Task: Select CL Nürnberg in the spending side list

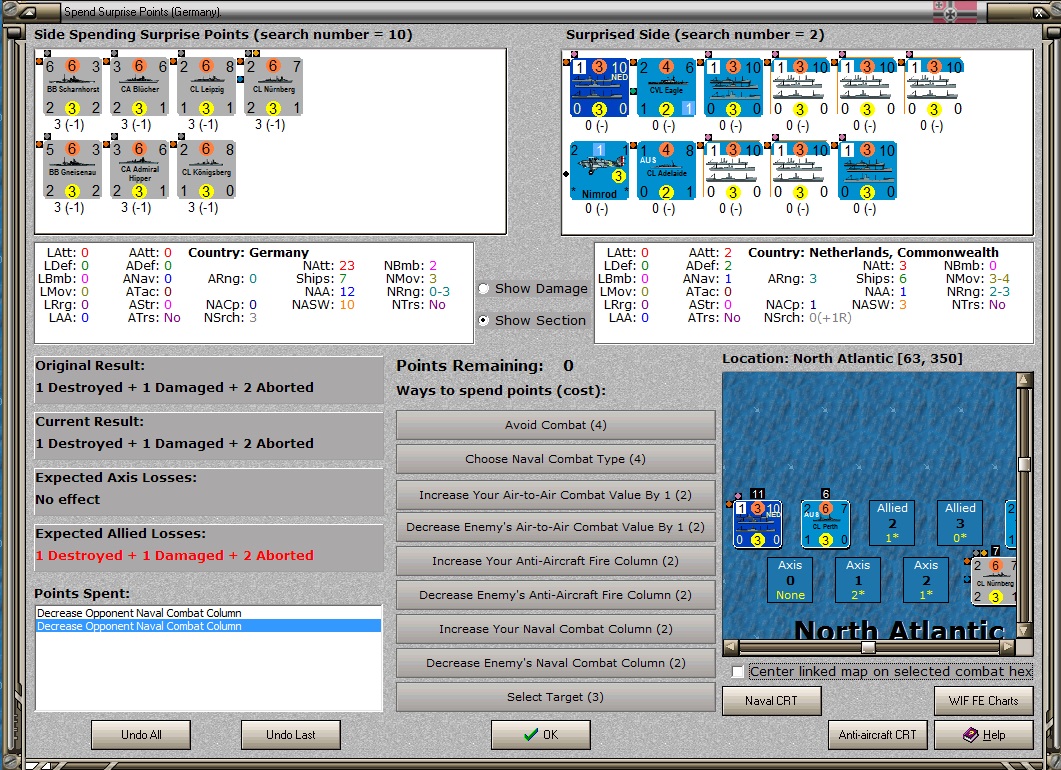Action: [x=273, y=87]
